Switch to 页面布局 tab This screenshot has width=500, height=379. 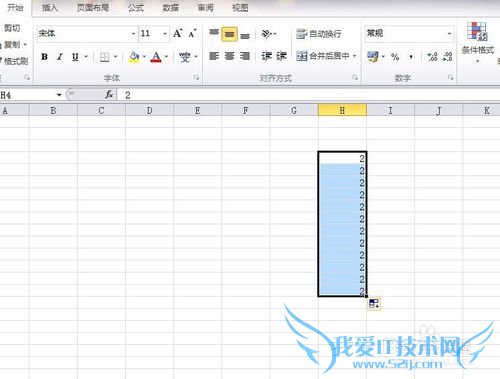[93, 8]
